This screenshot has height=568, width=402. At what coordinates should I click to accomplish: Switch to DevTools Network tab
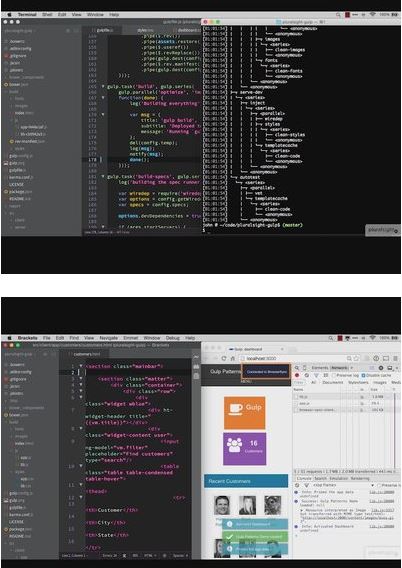(339, 368)
